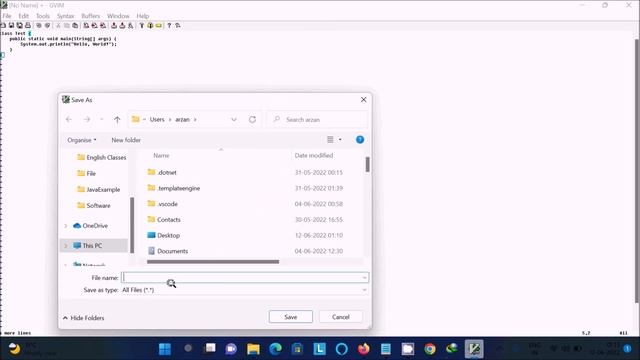640x360 pixels.
Task: Launch Google Chrome from the taskbar
Action: pos(429,349)
